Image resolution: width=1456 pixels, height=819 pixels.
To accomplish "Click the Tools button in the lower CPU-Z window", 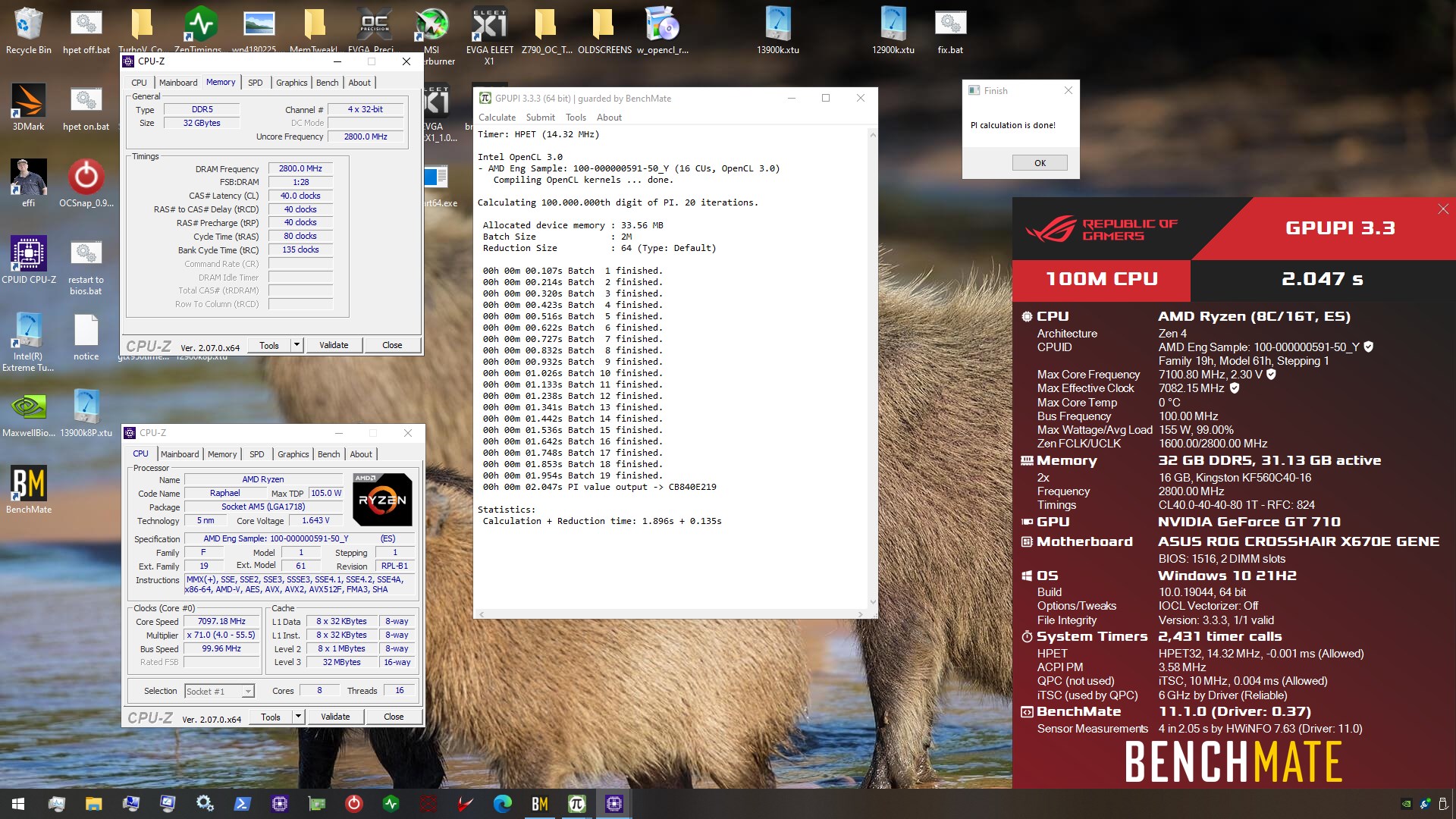I will (x=271, y=717).
